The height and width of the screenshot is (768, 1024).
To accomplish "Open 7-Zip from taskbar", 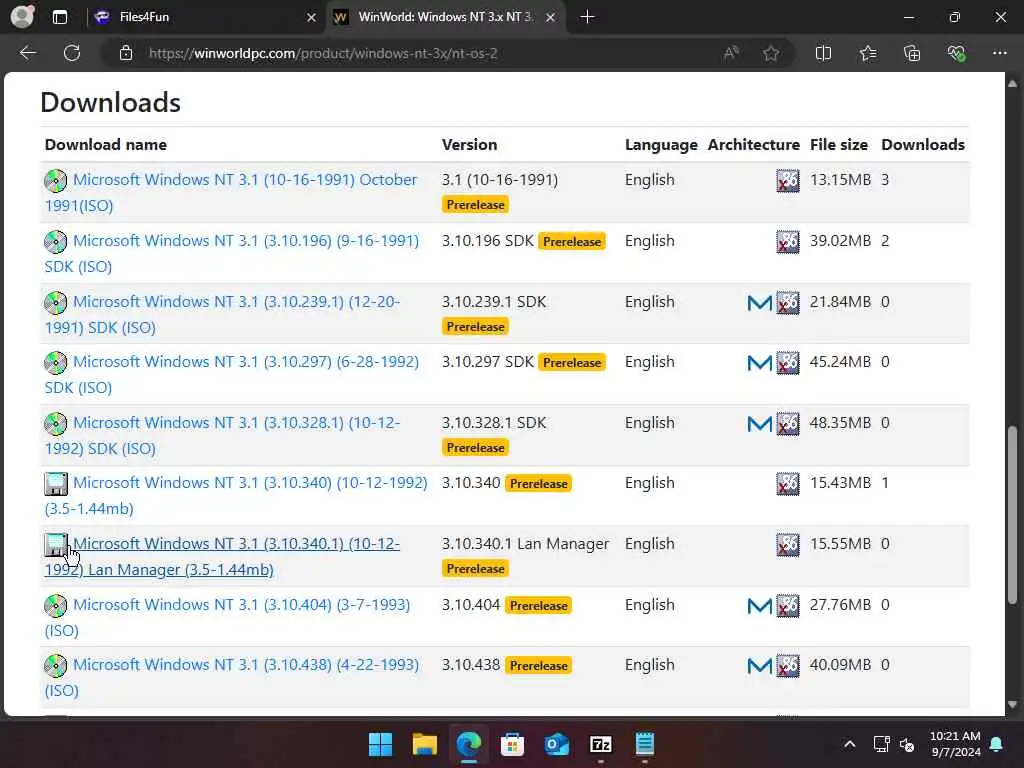I will pyautogui.click(x=600, y=744).
